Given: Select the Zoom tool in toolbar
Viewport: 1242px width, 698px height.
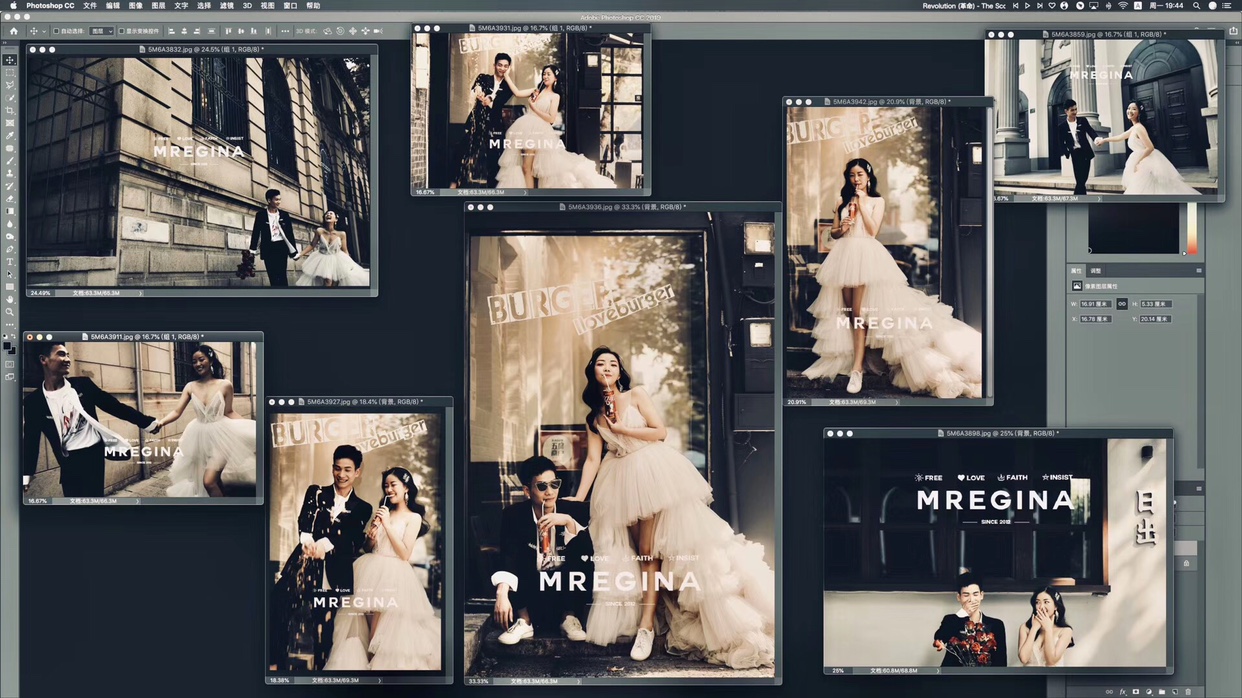Looking at the screenshot, I should coord(10,312).
